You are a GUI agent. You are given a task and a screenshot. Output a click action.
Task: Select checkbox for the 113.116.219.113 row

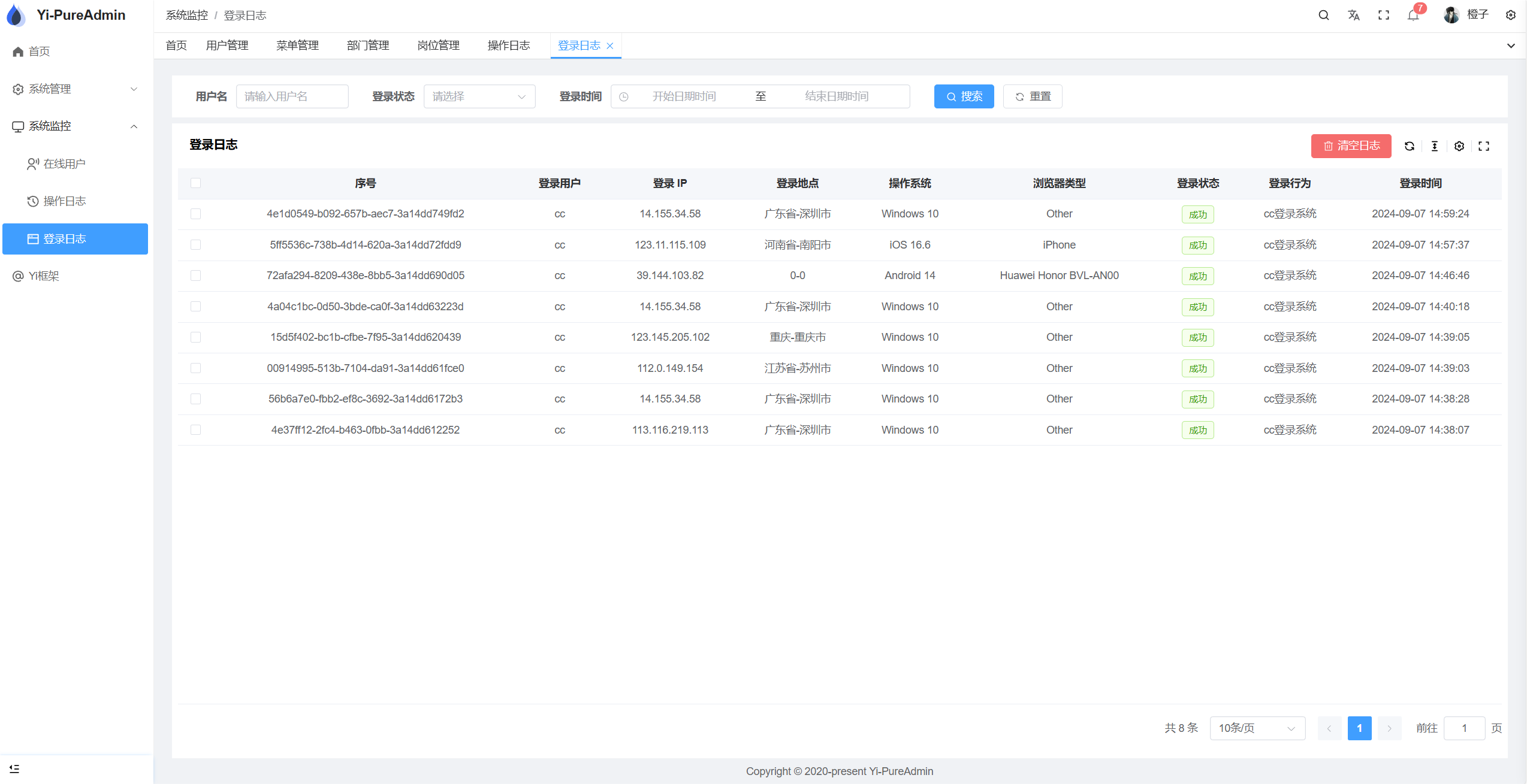coord(195,430)
